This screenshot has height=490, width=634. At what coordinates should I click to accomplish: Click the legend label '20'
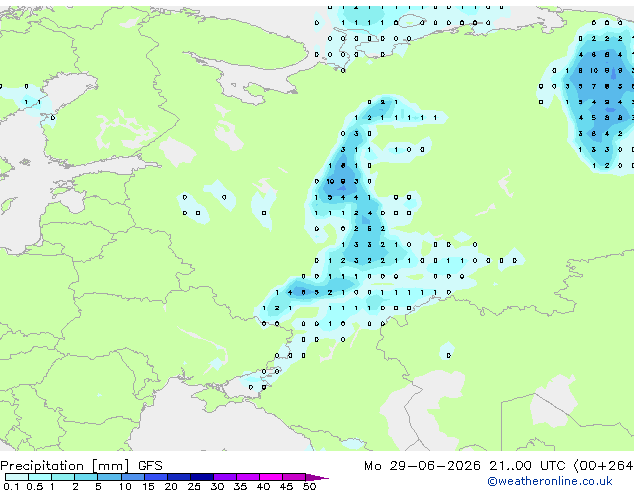click(x=171, y=486)
